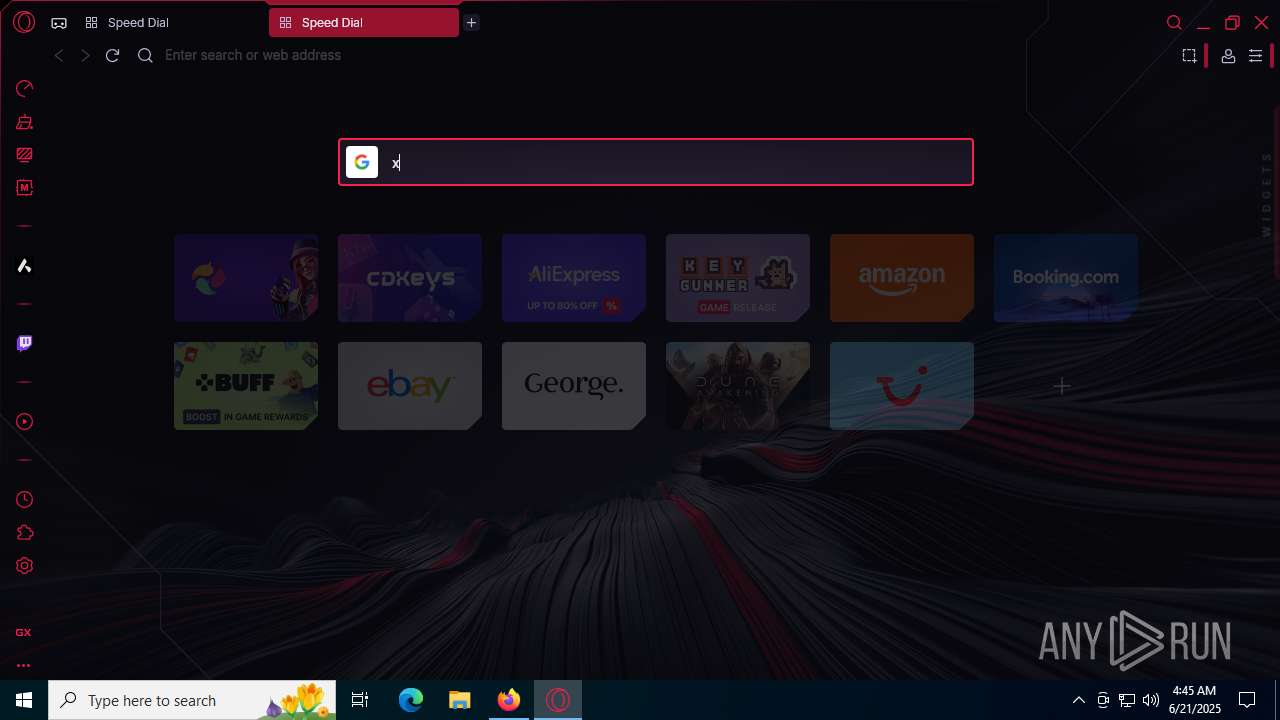Image resolution: width=1280 pixels, height=720 pixels.
Task: Open the Player sidebar icon
Action: (24, 421)
